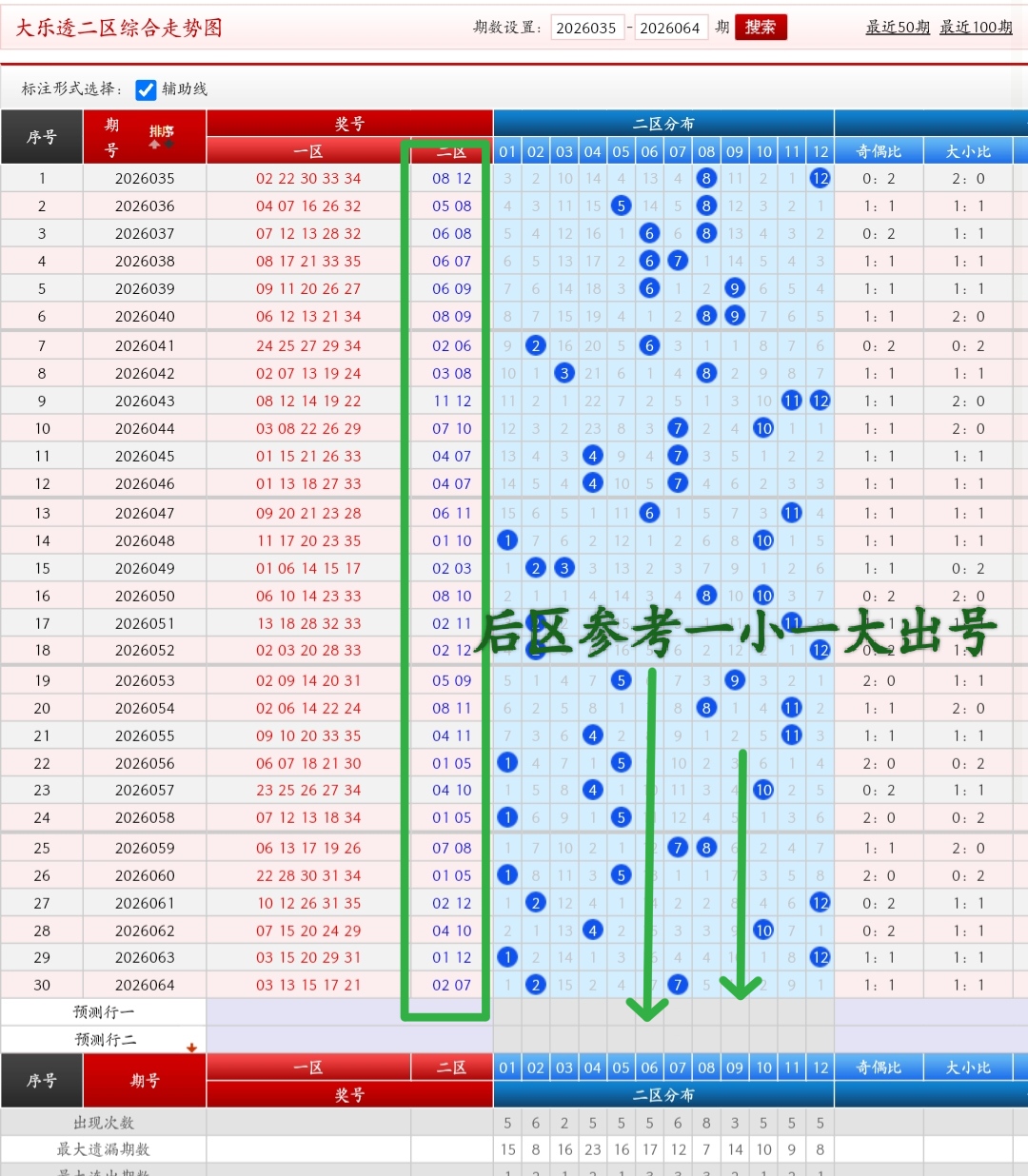
Task: Select blue ball 05 in row 2026036
Action: click(x=621, y=206)
